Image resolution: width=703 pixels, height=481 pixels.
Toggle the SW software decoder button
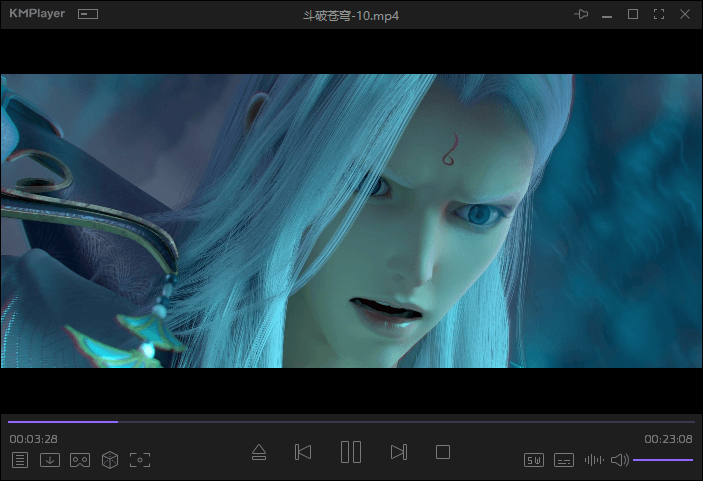tap(534, 460)
